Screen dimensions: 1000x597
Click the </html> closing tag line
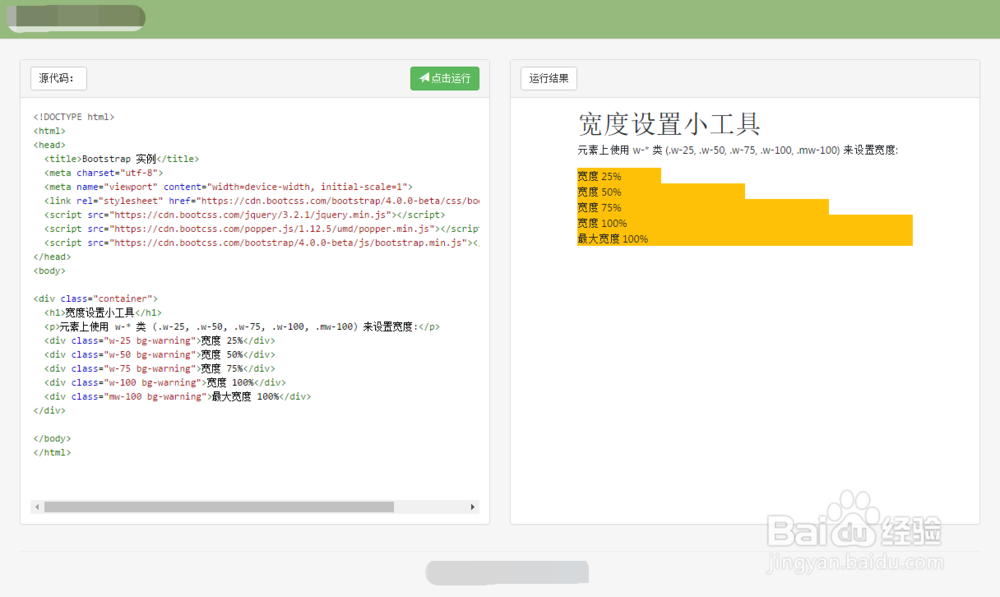click(52, 453)
